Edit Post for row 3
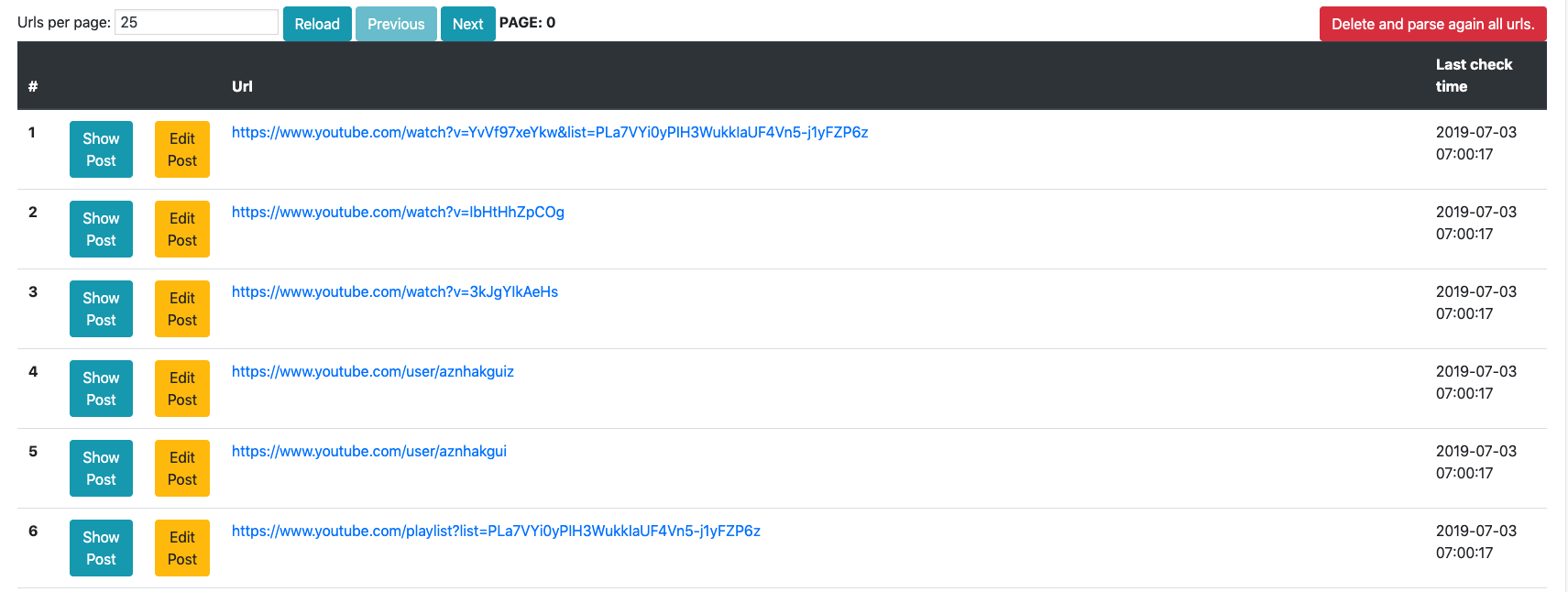This screenshot has width=1568, height=592. (x=181, y=308)
